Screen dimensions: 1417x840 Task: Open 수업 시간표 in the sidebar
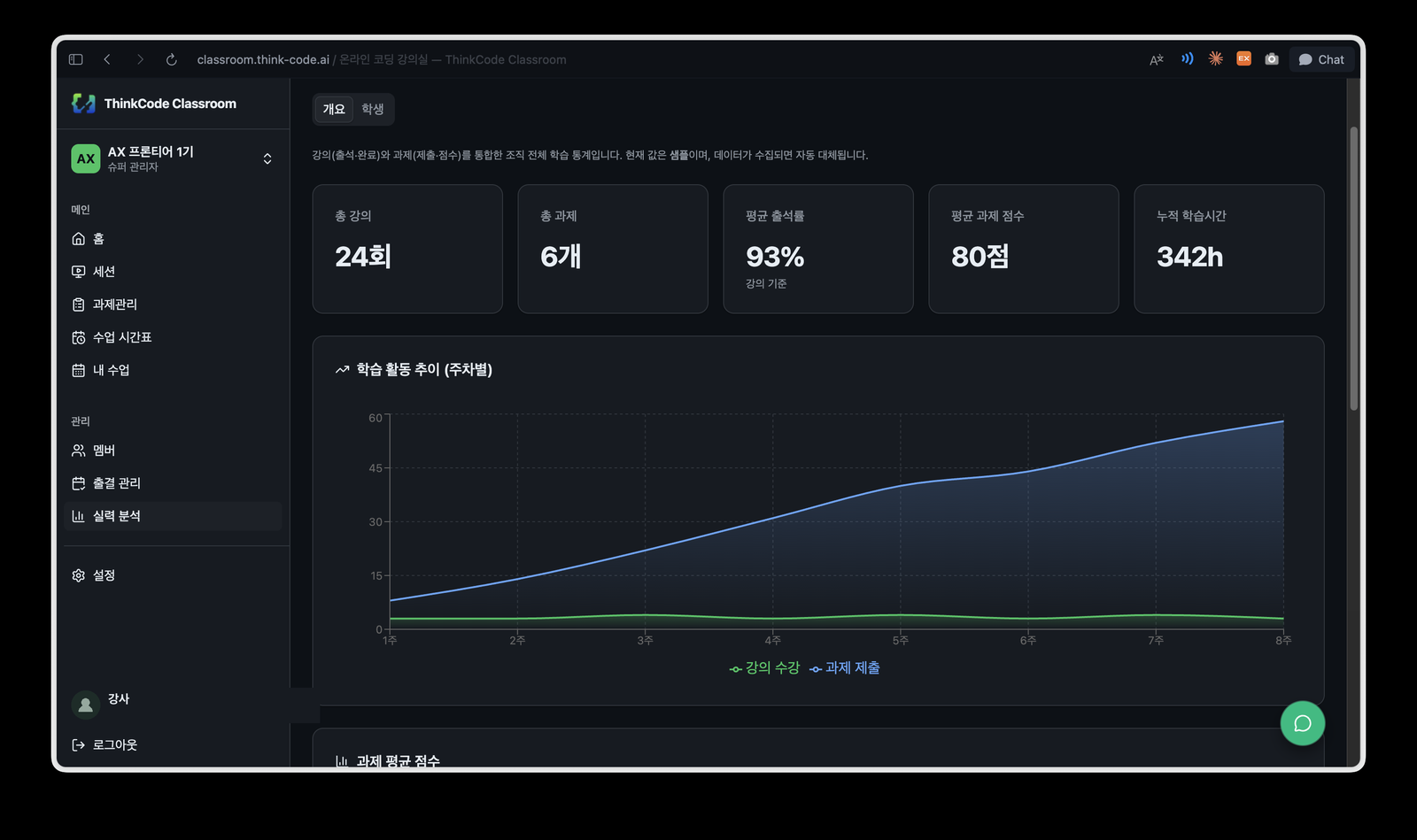(173, 337)
